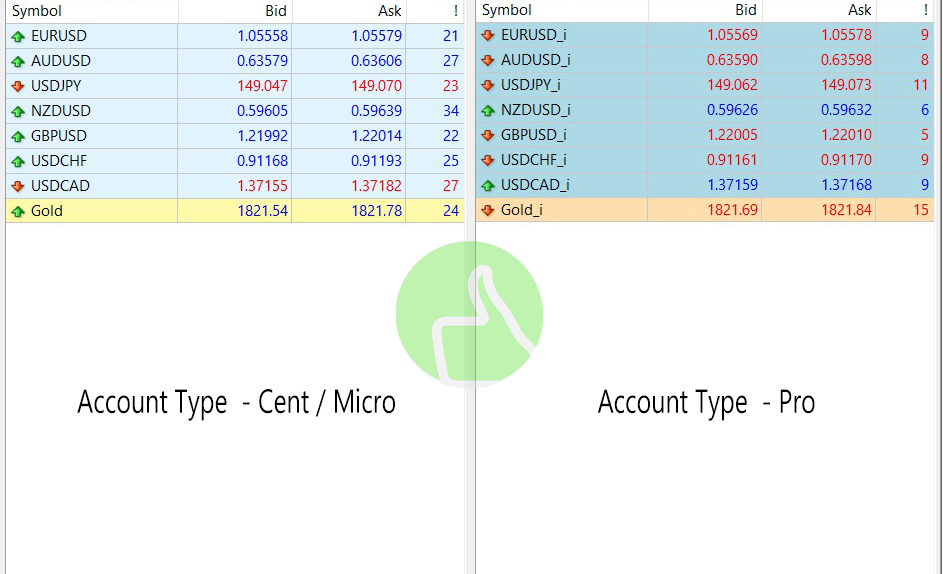The width and height of the screenshot is (943, 574).
Task: Click the green up arrow beside AUDUSD
Action: (x=18, y=61)
